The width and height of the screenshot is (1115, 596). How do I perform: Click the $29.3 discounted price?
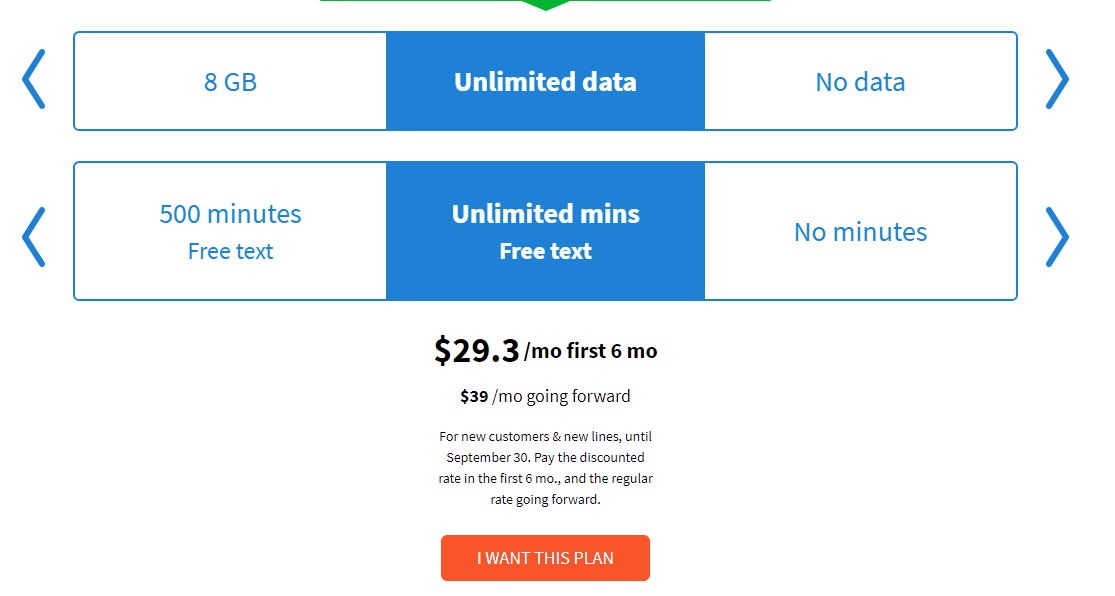tap(476, 350)
